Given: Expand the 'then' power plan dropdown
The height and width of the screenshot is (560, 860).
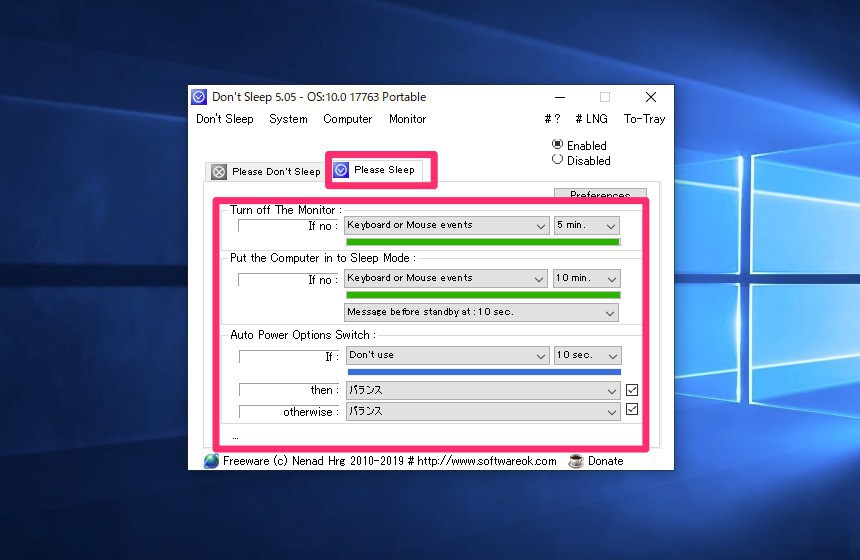Looking at the screenshot, I should pos(483,391).
